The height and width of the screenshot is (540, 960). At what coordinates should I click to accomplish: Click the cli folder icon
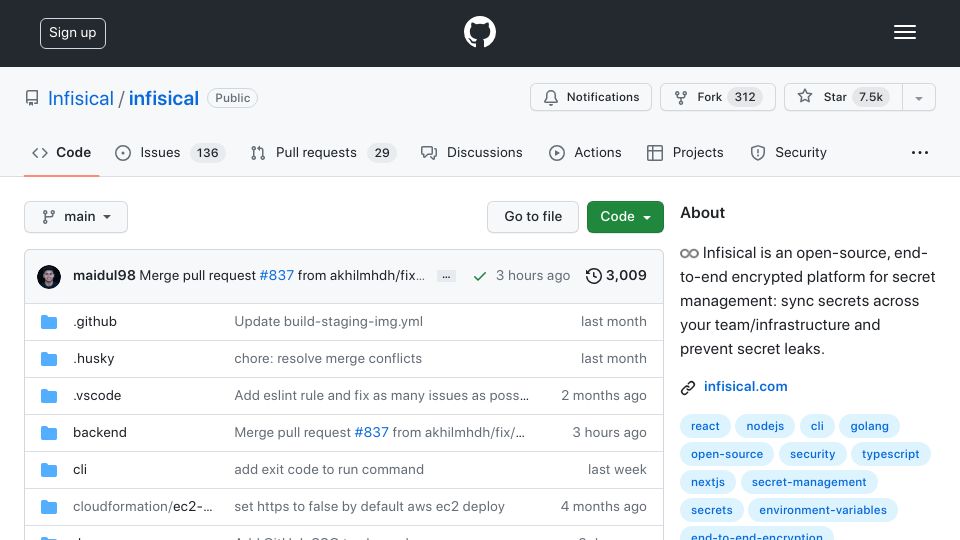[x=49, y=470]
